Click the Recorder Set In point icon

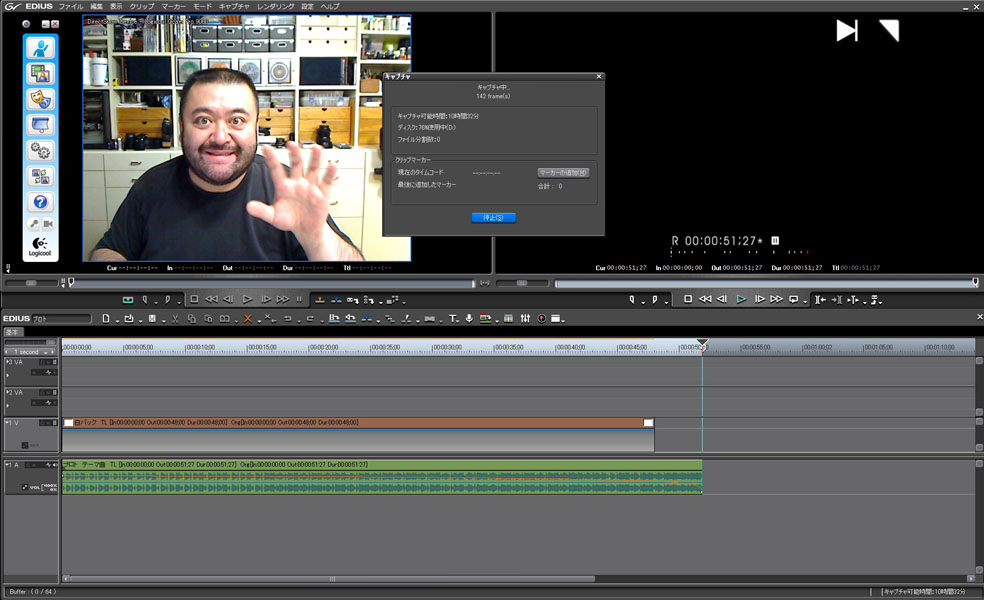click(632, 300)
